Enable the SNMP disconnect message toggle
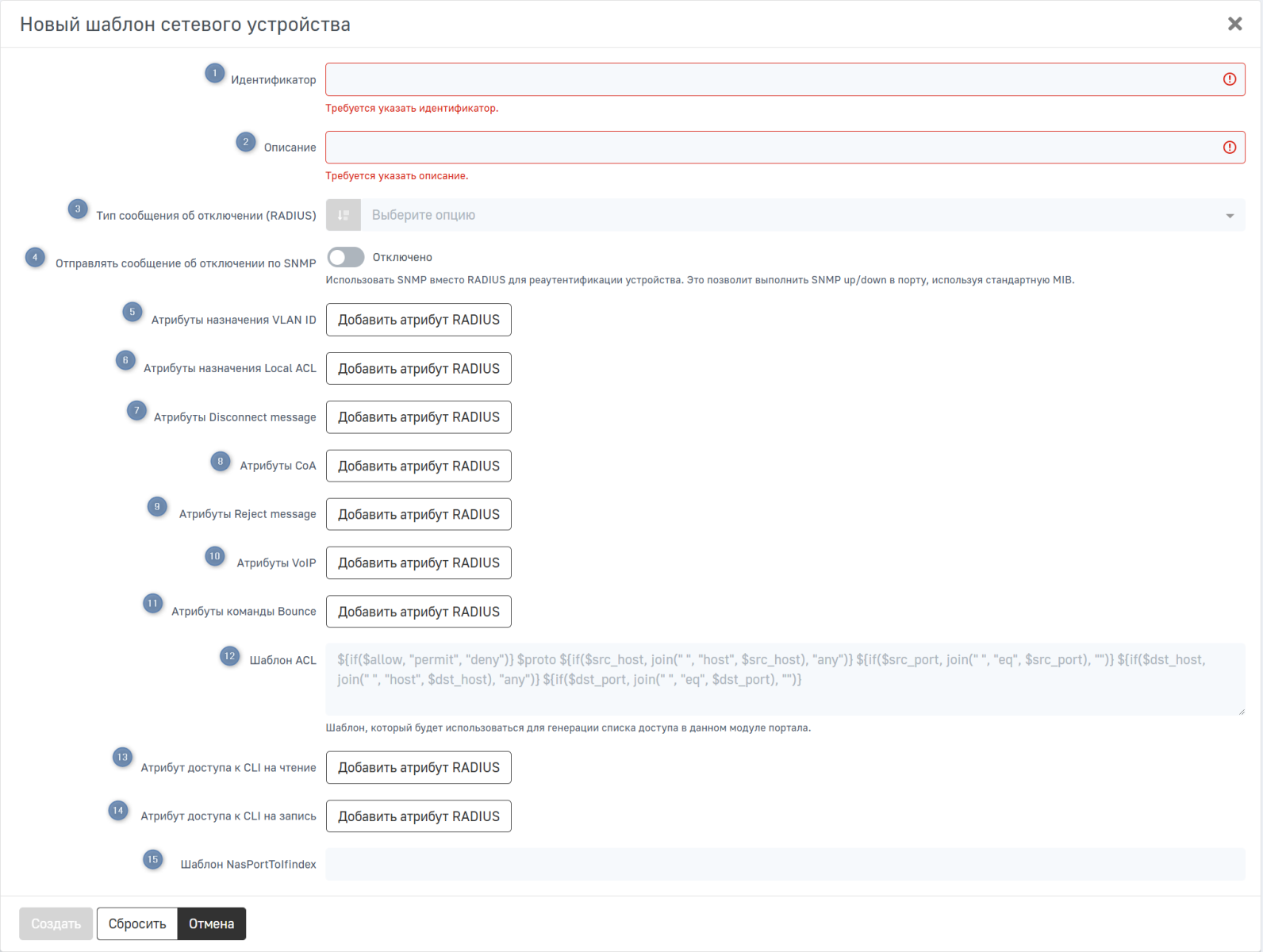The width and height of the screenshot is (1263, 952). [346, 257]
